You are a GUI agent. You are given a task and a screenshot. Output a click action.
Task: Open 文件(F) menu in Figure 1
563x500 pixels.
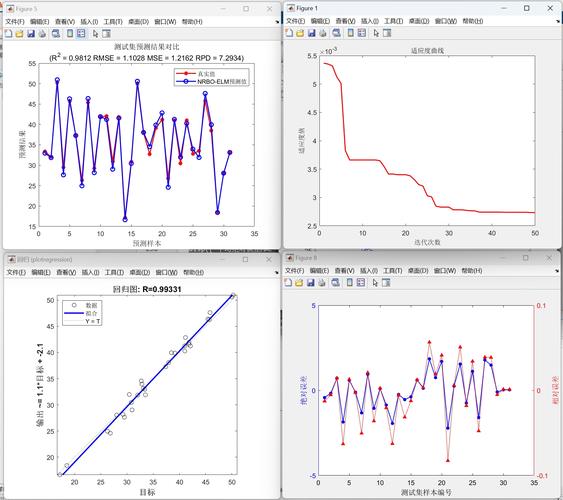(295, 21)
